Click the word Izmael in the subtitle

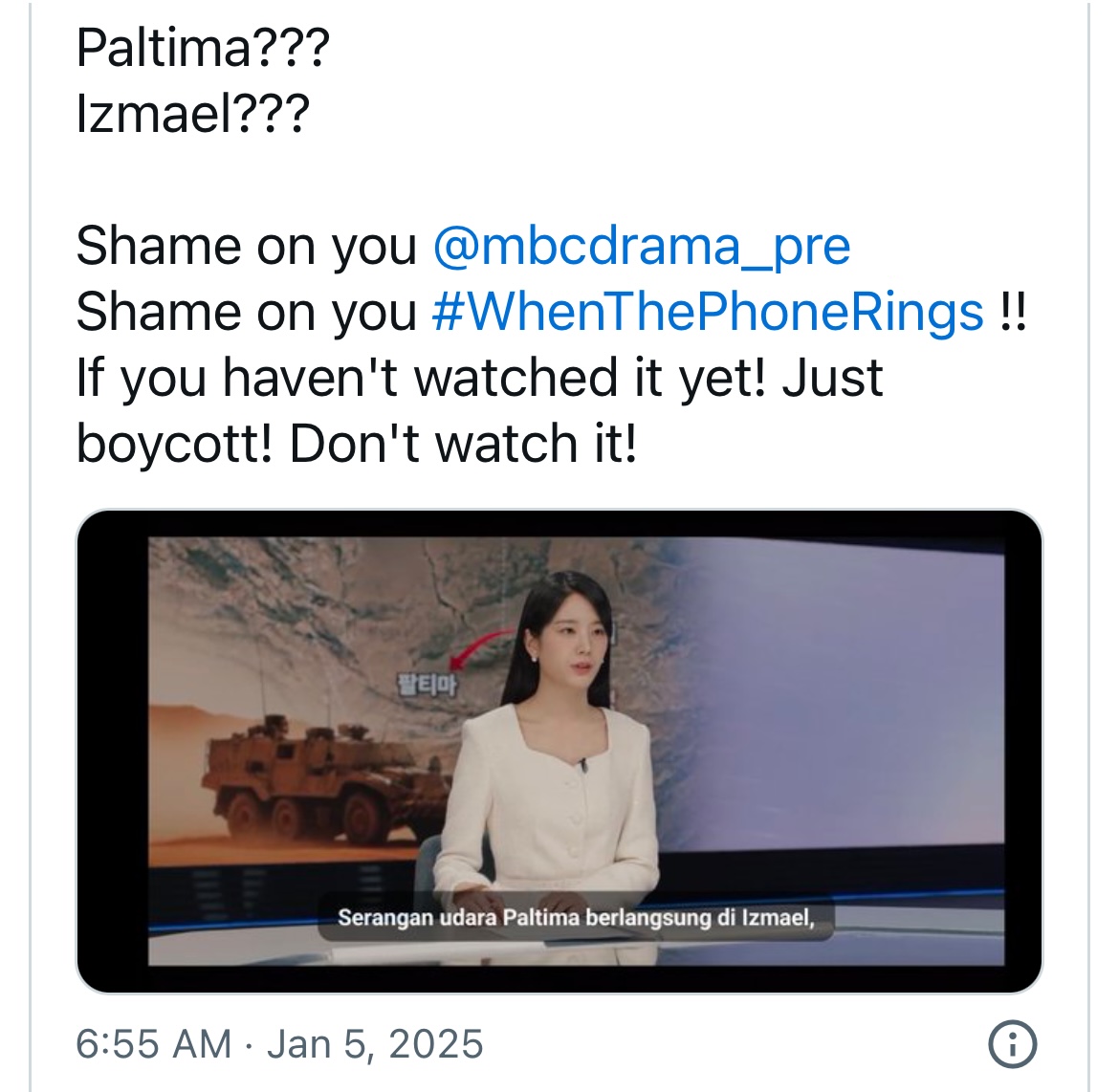pyautogui.click(x=779, y=917)
